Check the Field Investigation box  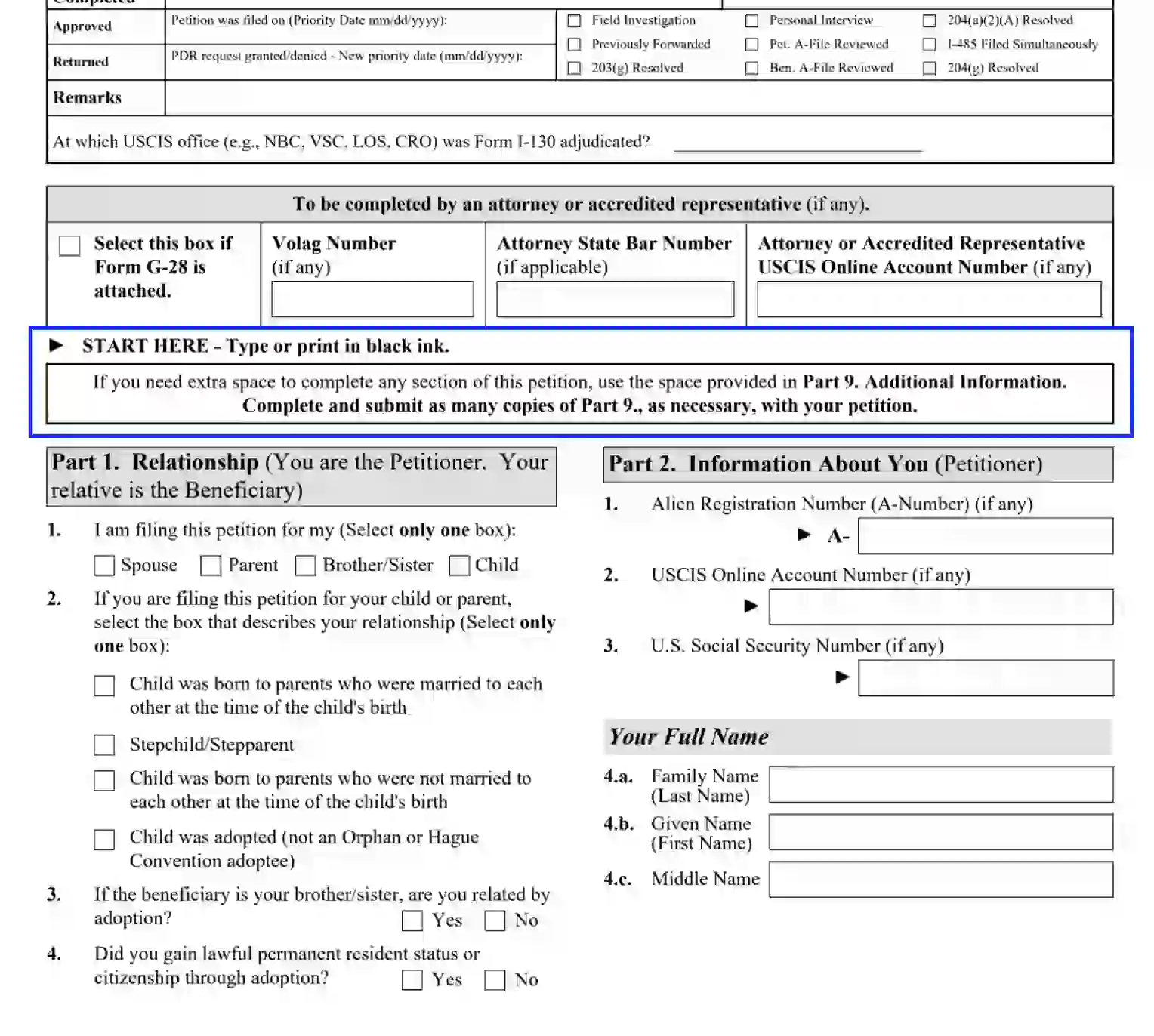pyautogui.click(x=574, y=20)
